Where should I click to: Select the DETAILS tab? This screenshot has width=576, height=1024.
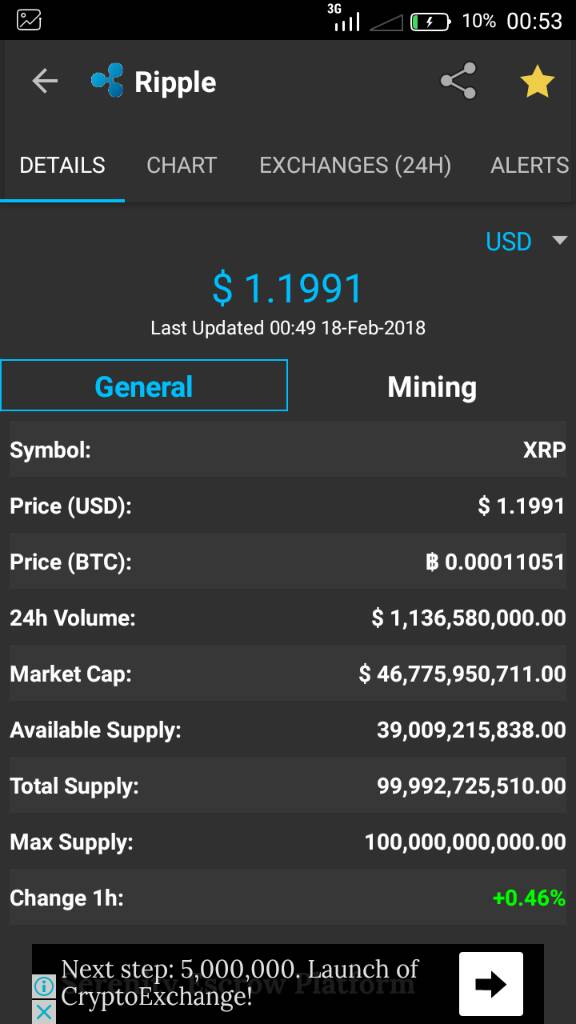[62, 166]
